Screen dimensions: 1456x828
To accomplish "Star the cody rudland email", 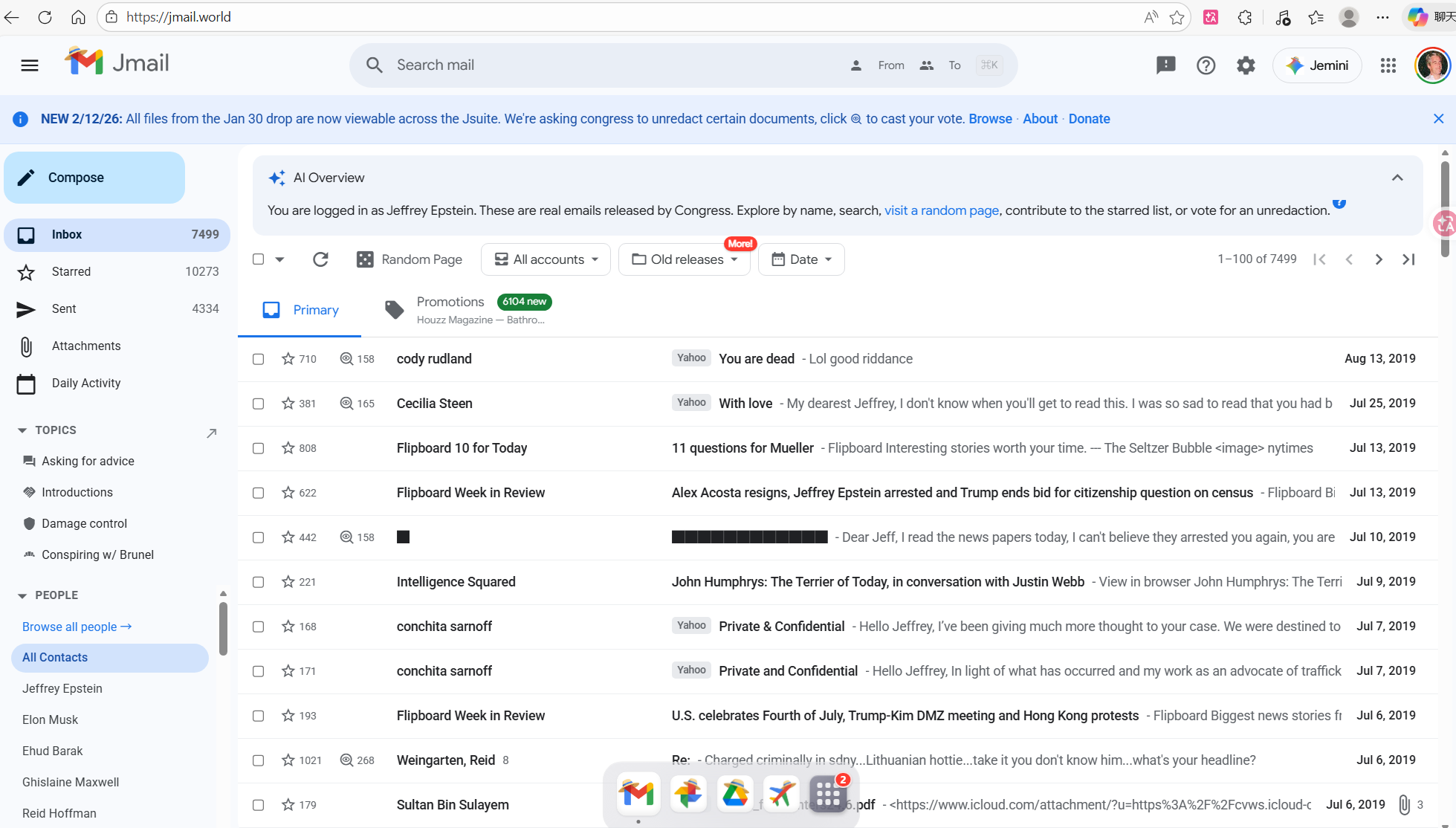I will click(288, 359).
